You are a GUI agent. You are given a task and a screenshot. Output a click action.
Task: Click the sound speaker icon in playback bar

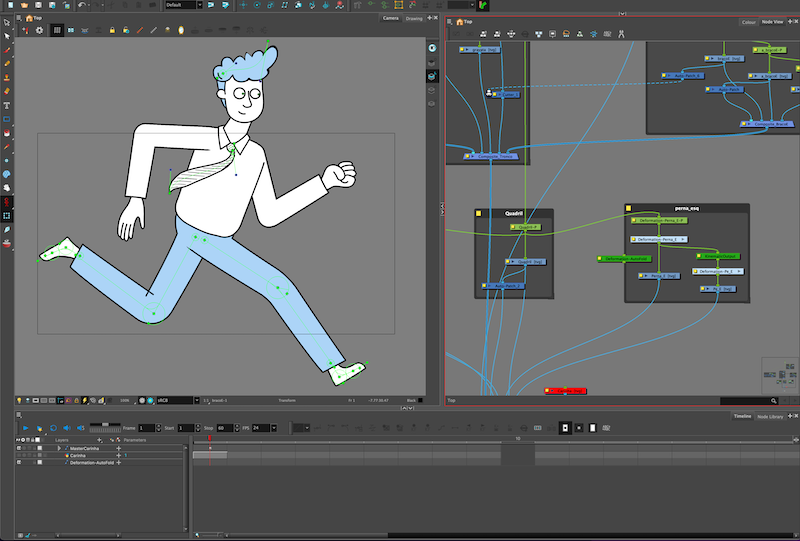click(67, 428)
